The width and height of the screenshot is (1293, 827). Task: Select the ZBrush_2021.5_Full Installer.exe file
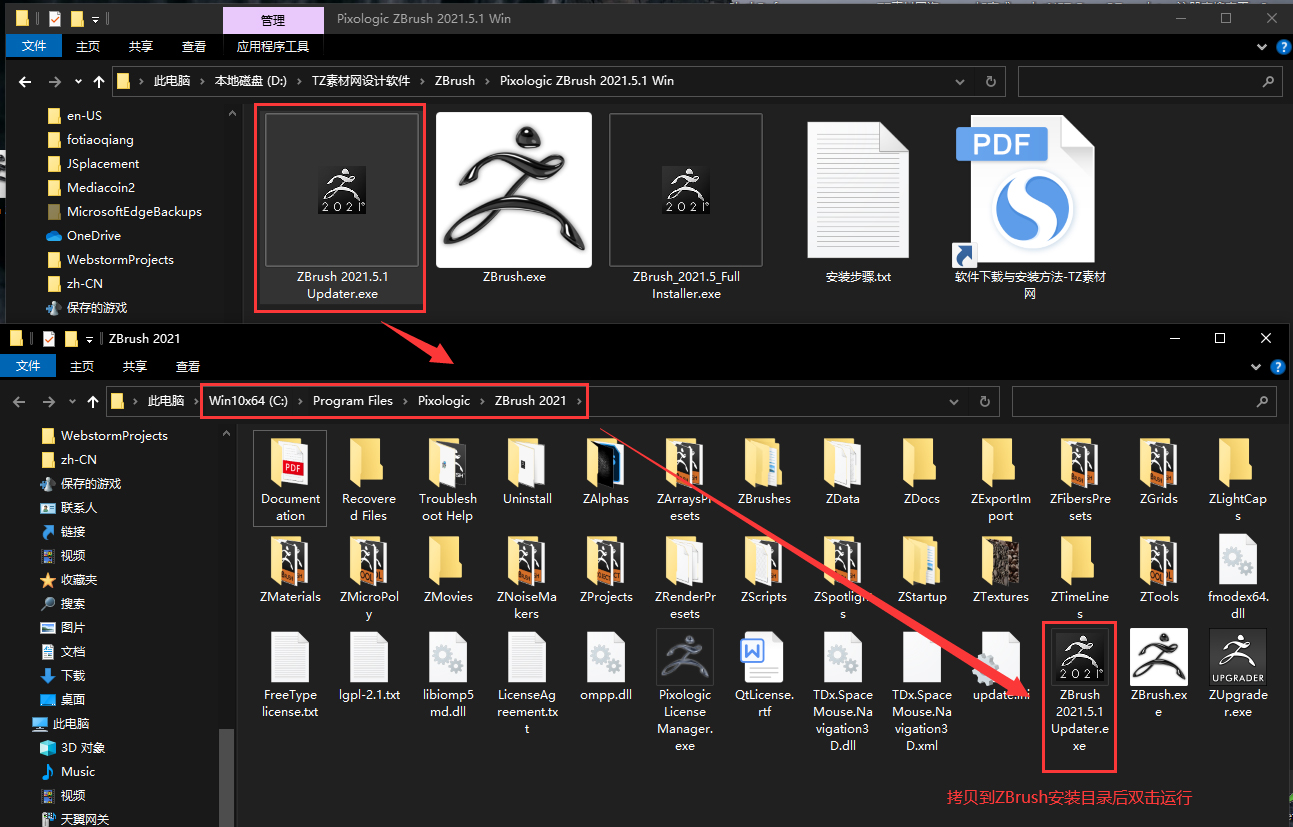pyautogui.click(x=686, y=207)
